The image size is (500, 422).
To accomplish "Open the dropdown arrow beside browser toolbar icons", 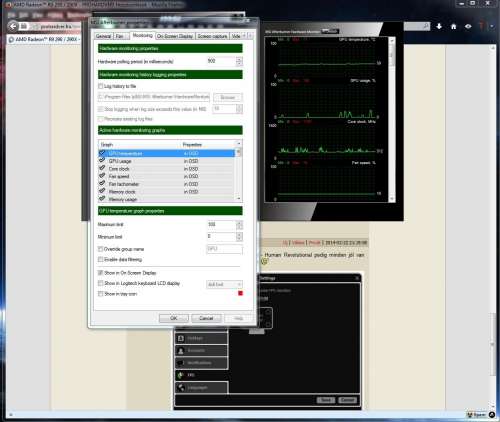I will tap(492, 26).
